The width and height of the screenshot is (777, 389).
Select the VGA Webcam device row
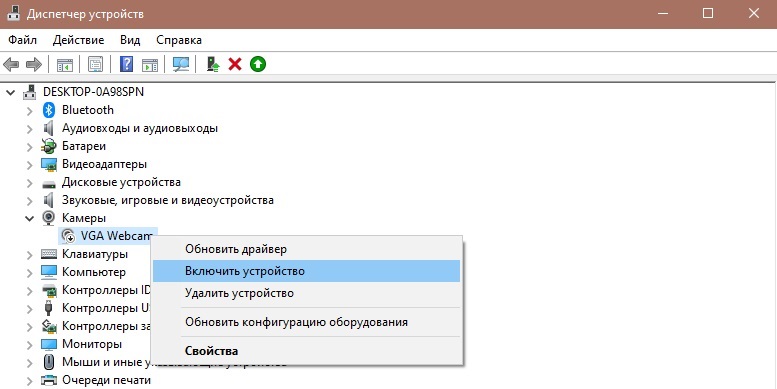(x=109, y=236)
